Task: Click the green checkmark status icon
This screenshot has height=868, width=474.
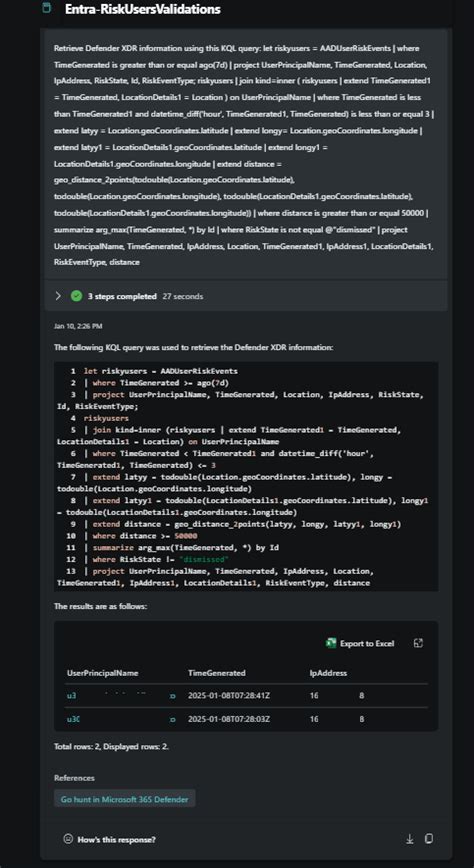Action: tap(76, 296)
